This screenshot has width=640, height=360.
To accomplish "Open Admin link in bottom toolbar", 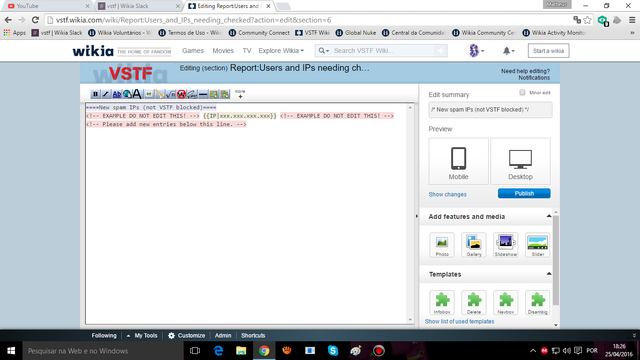I will [223, 336].
